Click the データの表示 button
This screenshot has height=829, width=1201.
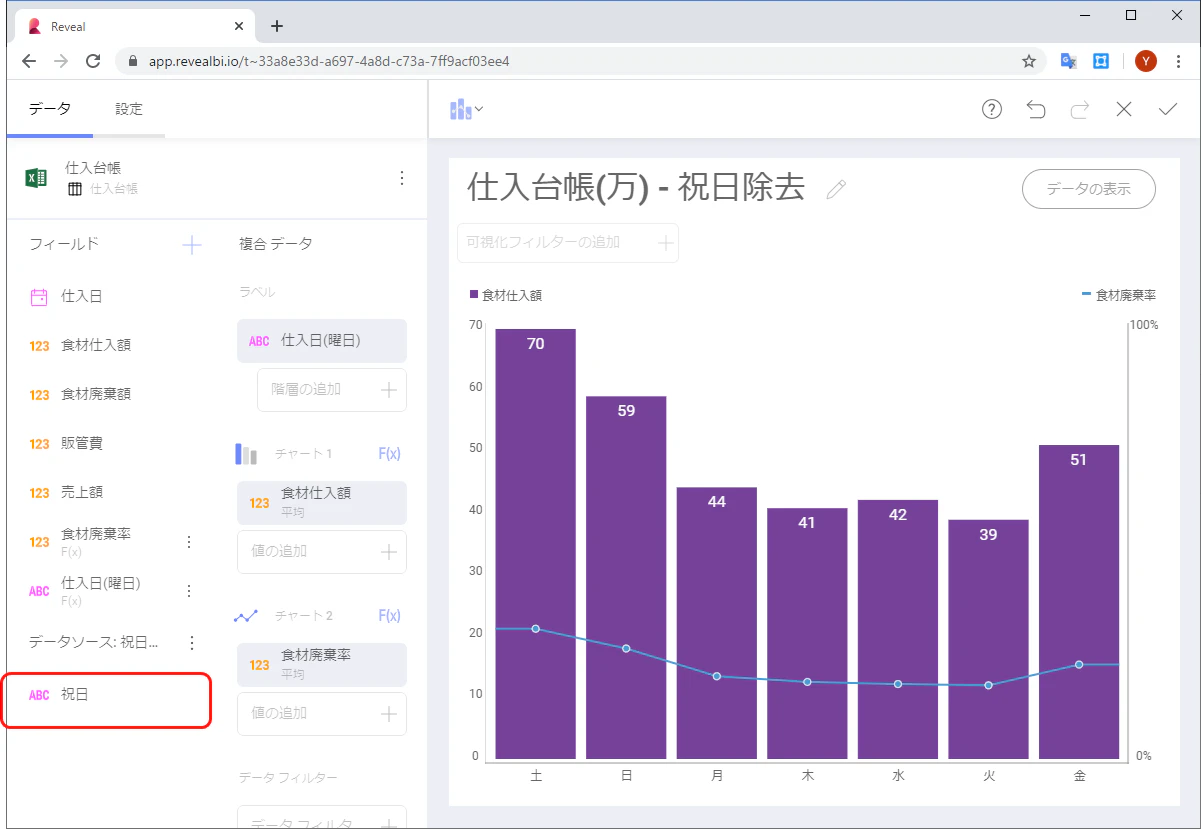[x=1089, y=189]
